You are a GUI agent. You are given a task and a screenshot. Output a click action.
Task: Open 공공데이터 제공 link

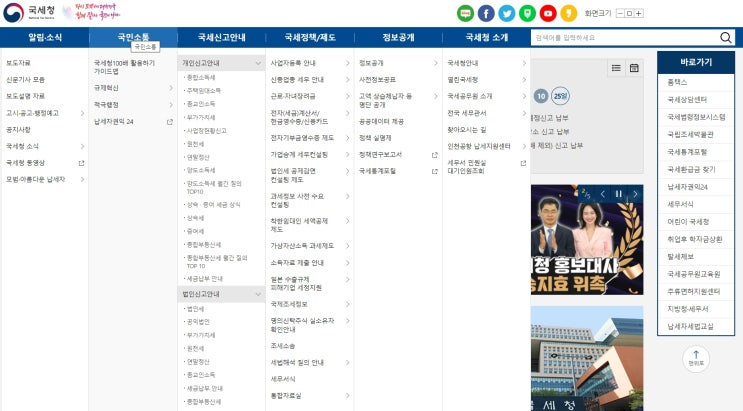pos(381,122)
